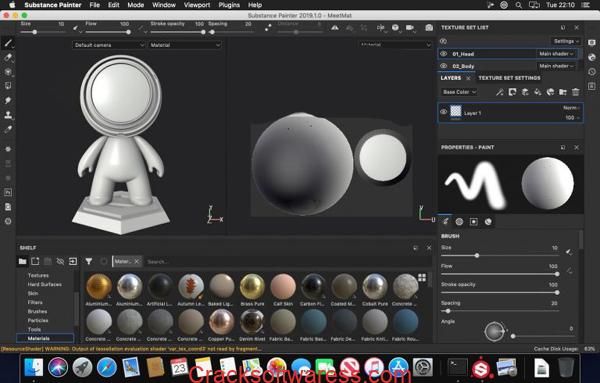Screen dimensions: 600x383
Task: Select the Projection tool
Action: [8, 72]
